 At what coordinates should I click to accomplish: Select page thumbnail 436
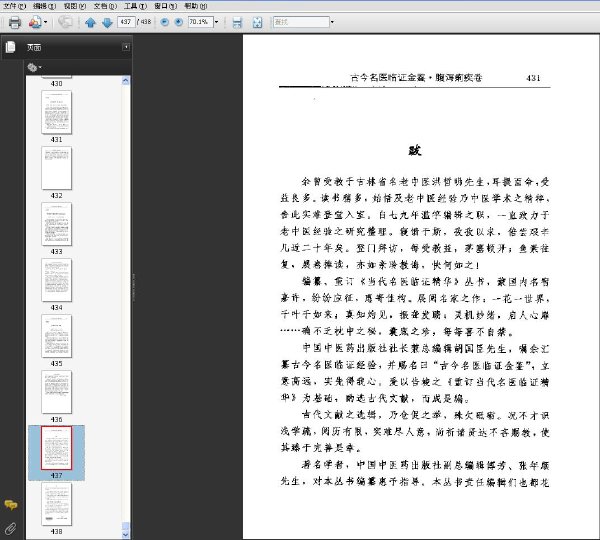coord(56,392)
